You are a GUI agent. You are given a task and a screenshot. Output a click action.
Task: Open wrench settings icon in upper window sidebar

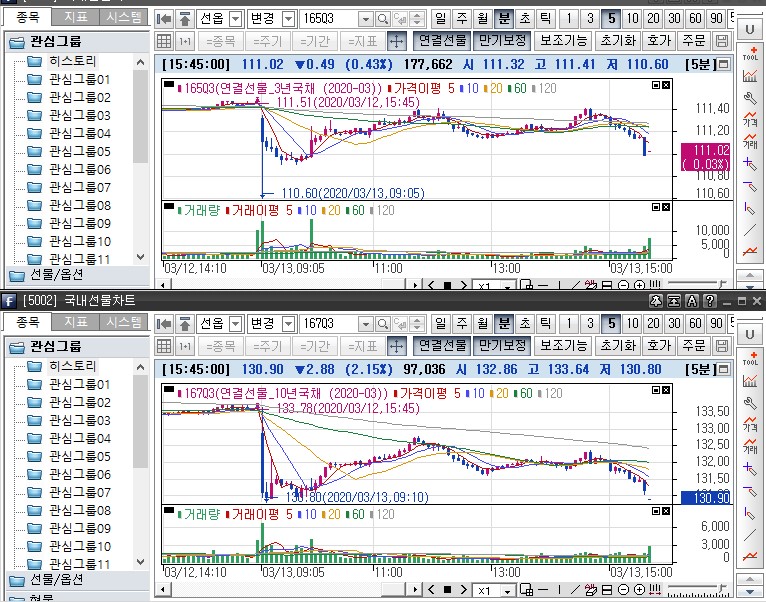750,98
